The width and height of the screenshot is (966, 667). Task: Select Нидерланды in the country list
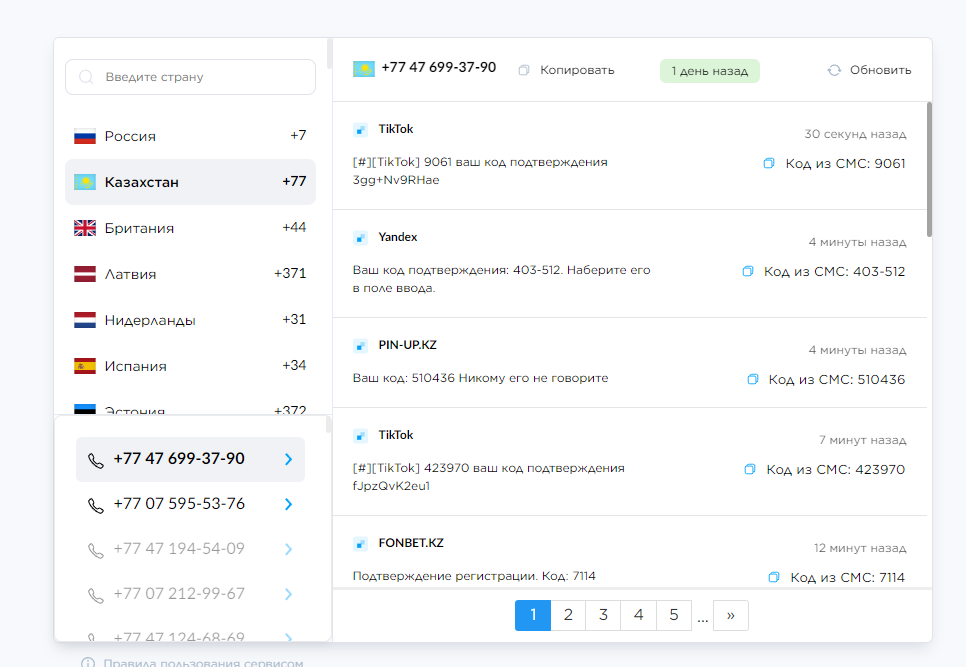190,320
